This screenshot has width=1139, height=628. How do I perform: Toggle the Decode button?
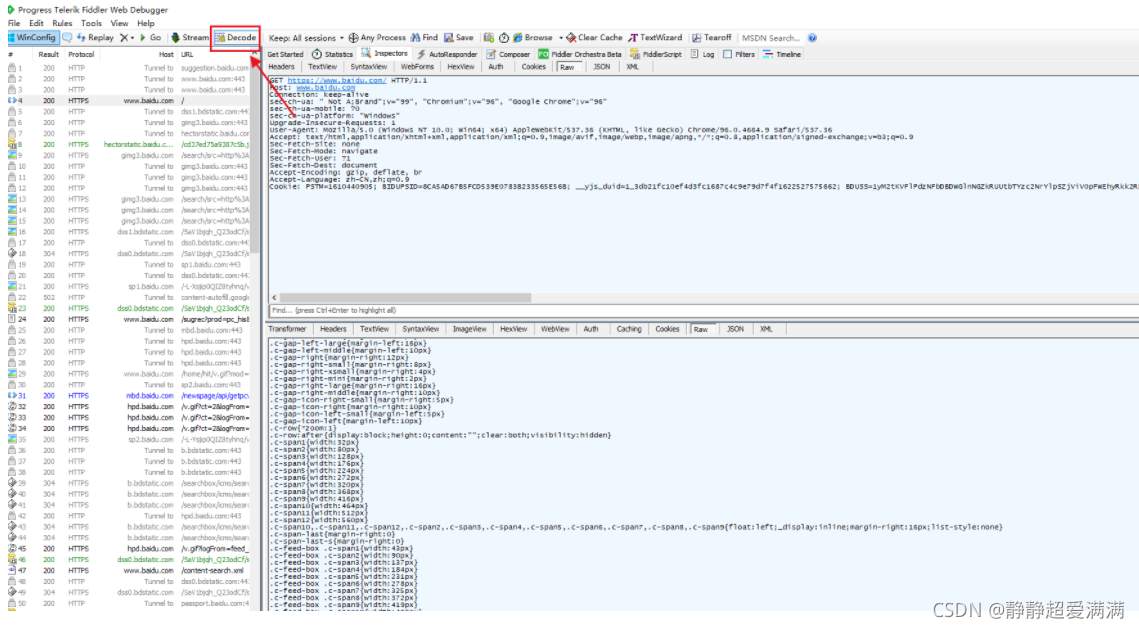235,37
